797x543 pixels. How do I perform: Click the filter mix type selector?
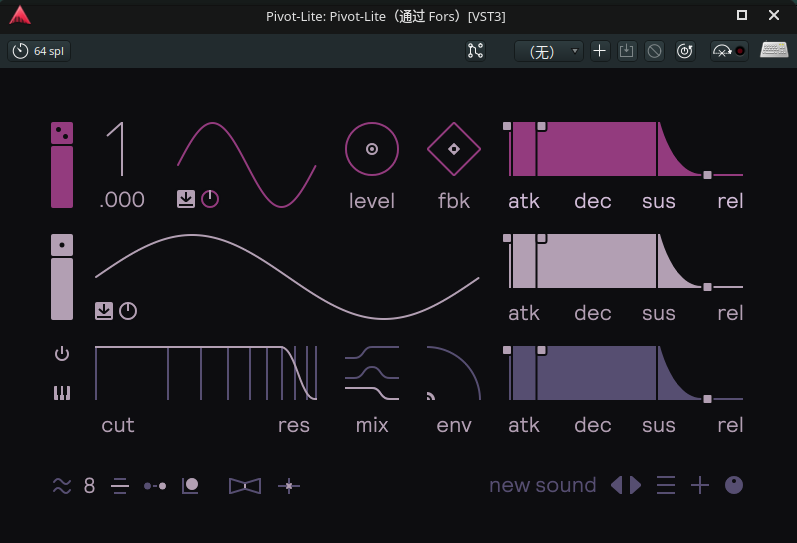click(372, 373)
